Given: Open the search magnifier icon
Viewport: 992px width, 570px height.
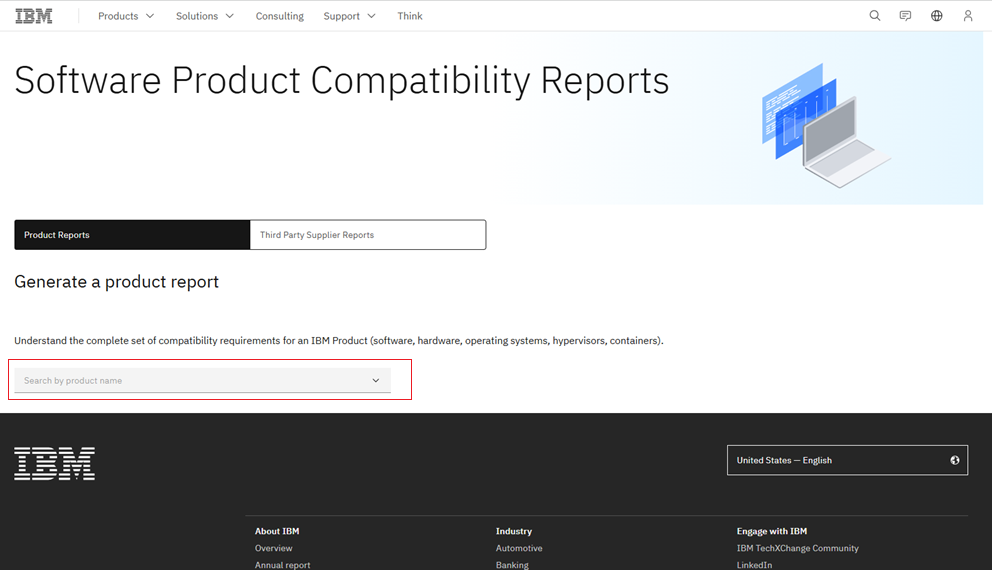Looking at the screenshot, I should 874,16.
